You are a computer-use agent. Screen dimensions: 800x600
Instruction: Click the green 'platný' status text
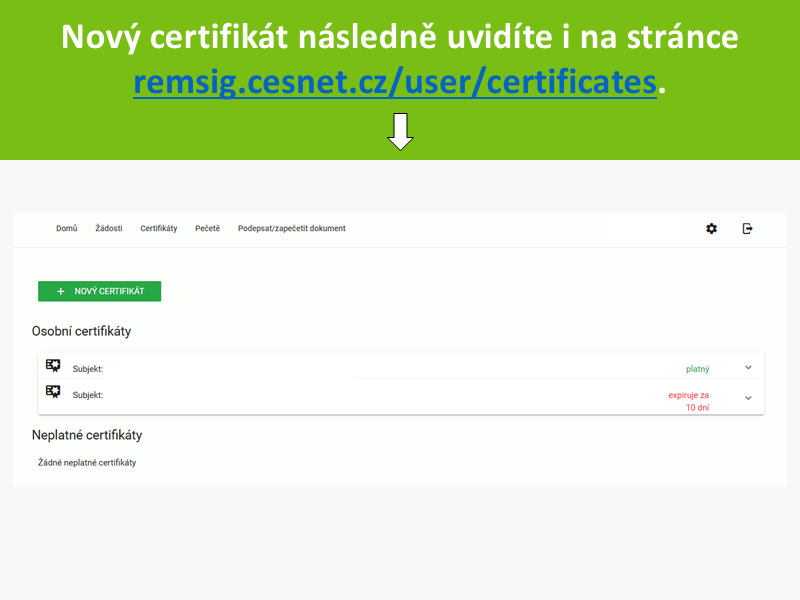pyautogui.click(x=697, y=369)
